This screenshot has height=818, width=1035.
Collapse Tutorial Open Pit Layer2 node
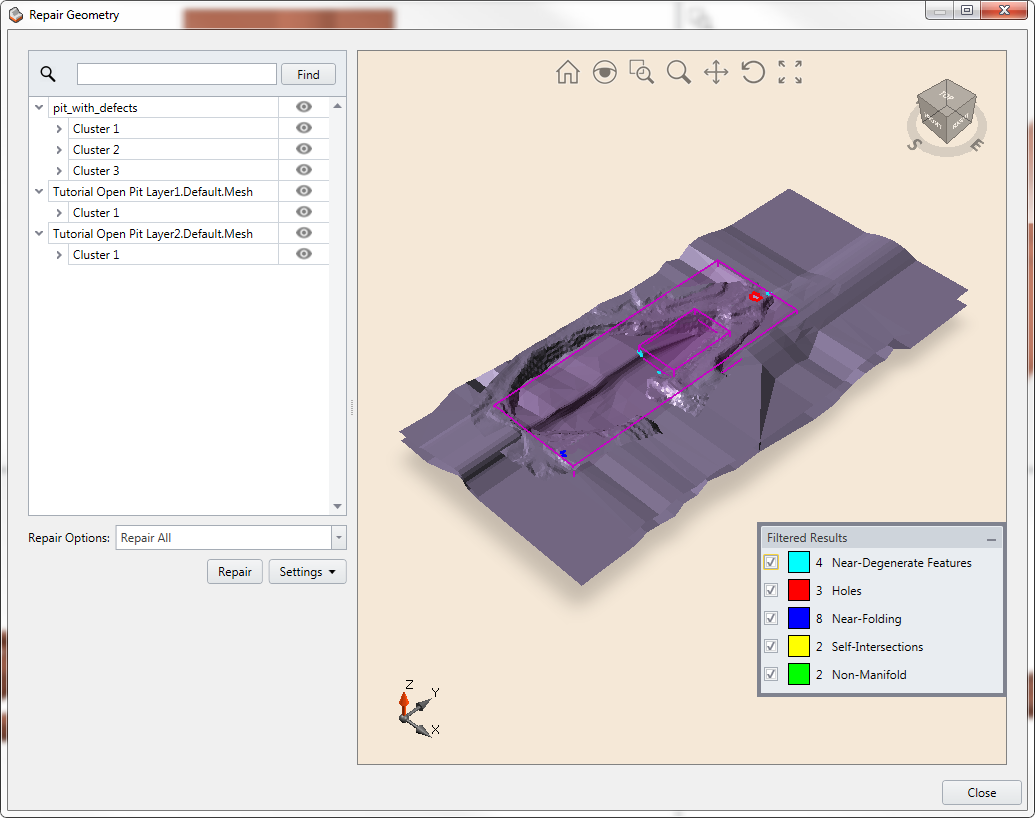pyautogui.click(x=39, y=234)
